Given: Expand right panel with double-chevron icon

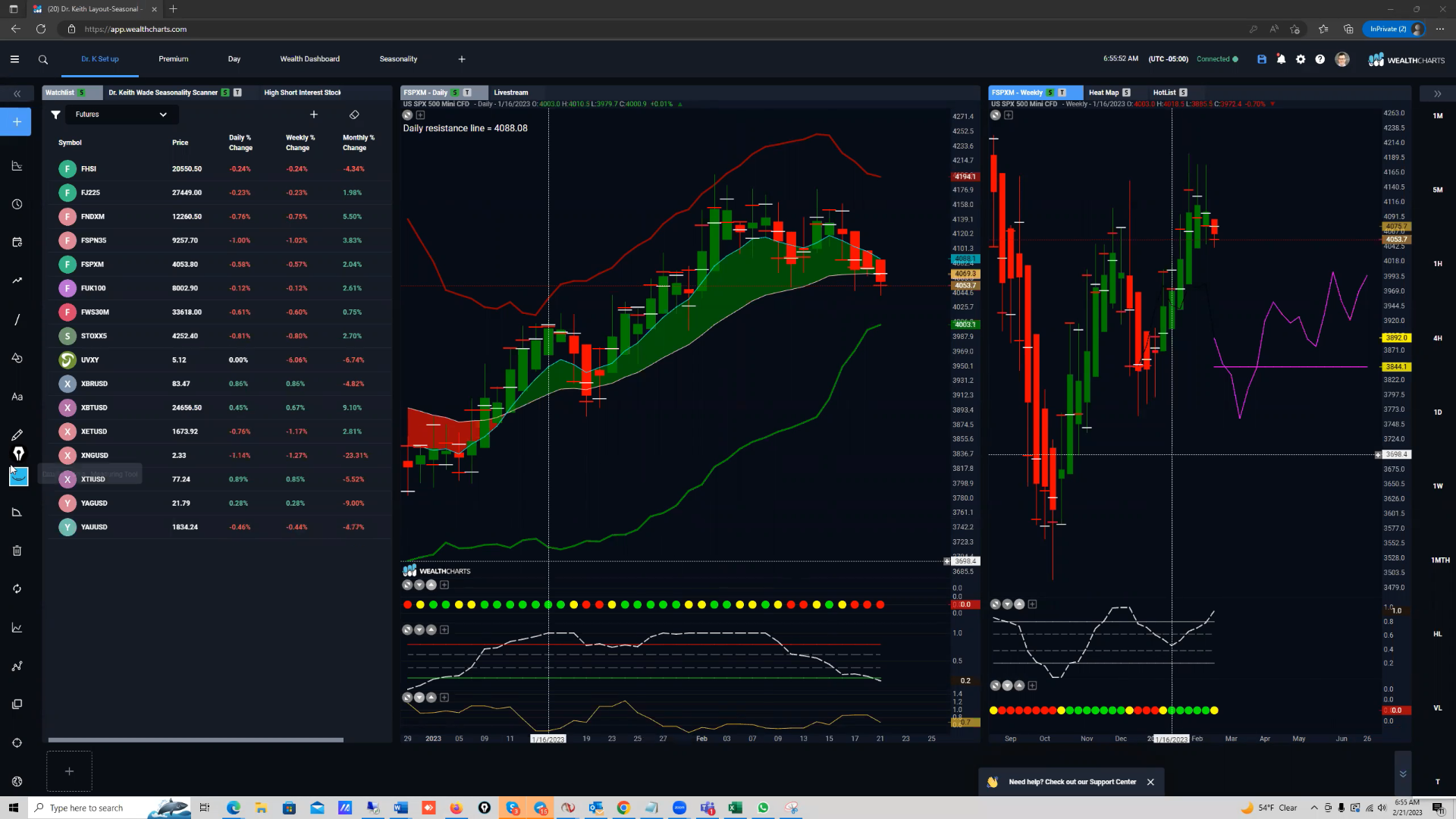Looking at the screenshot, I should pyautogui.click(x=1437, y=93).
